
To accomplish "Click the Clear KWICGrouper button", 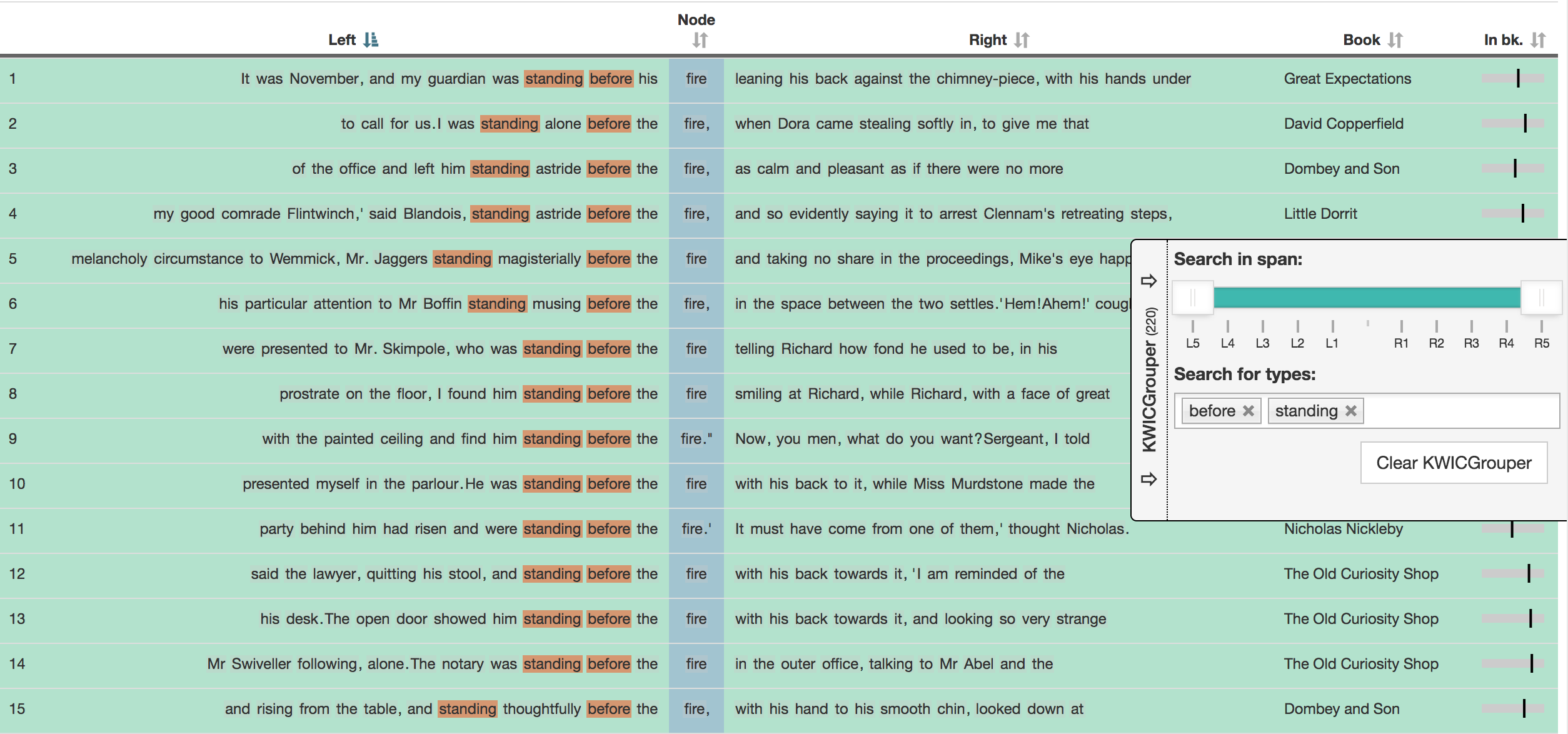I will click(x=1454, y=463).
